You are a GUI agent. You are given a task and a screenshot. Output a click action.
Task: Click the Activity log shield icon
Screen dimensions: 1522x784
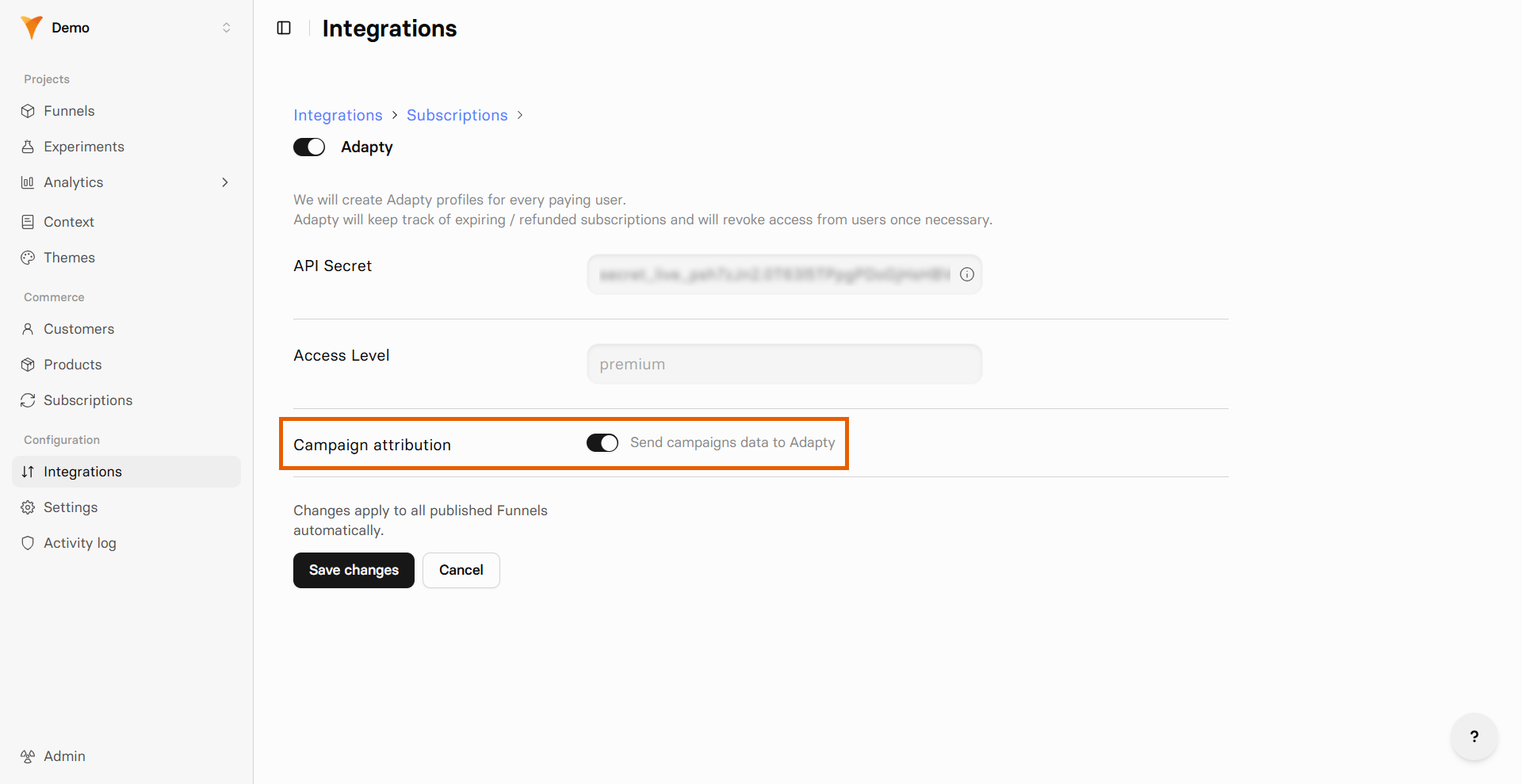pos(28,543)
